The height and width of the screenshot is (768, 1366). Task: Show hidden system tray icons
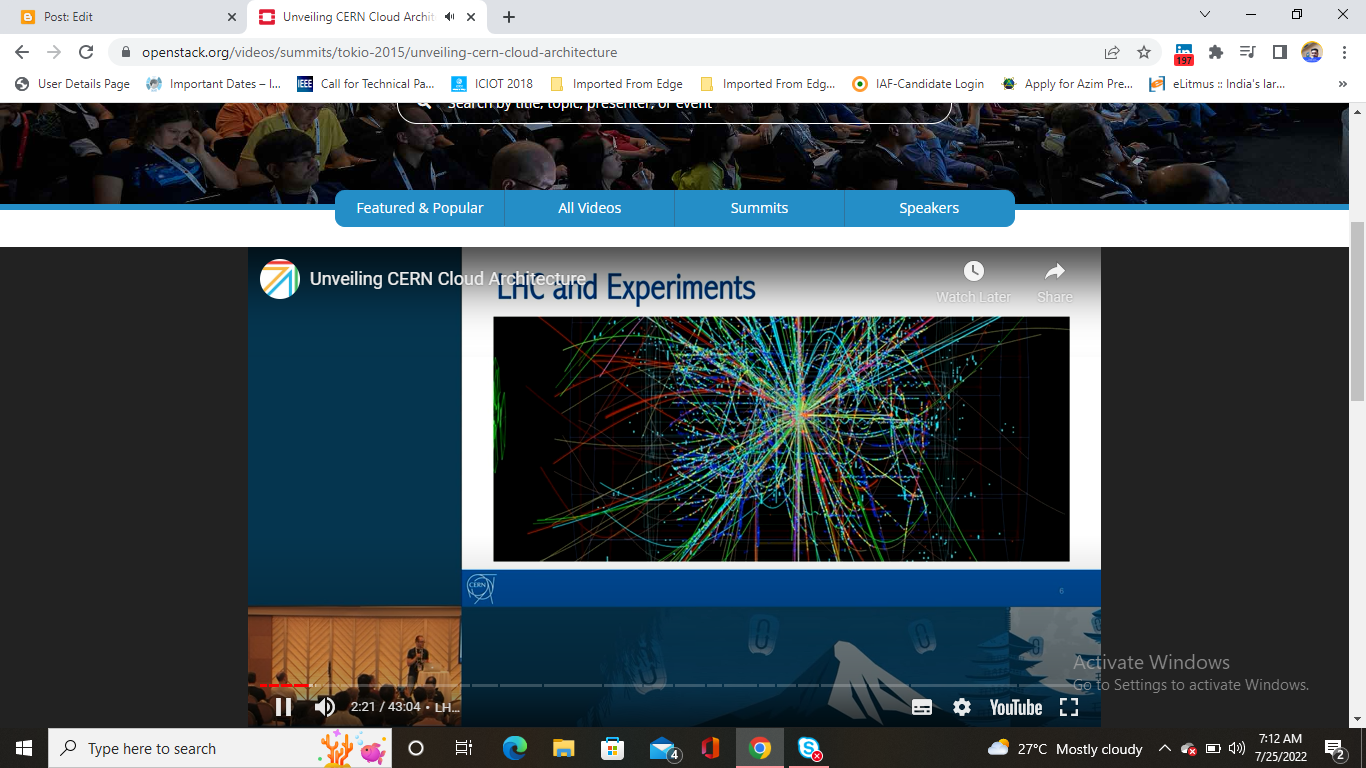click(x=1164, y=748)
